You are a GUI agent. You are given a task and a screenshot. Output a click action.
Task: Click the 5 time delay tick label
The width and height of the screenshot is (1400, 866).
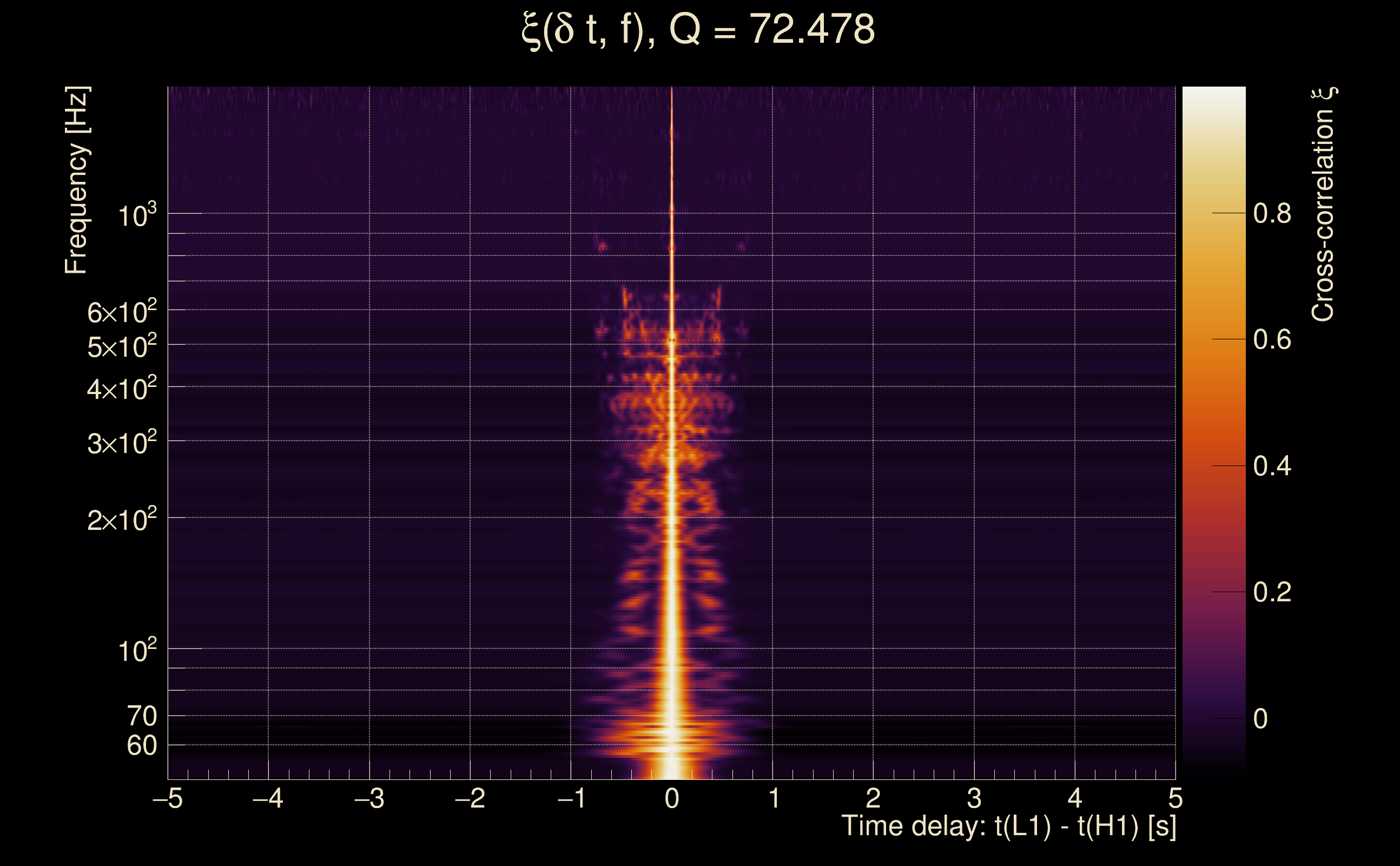(x=1176, y=798)
